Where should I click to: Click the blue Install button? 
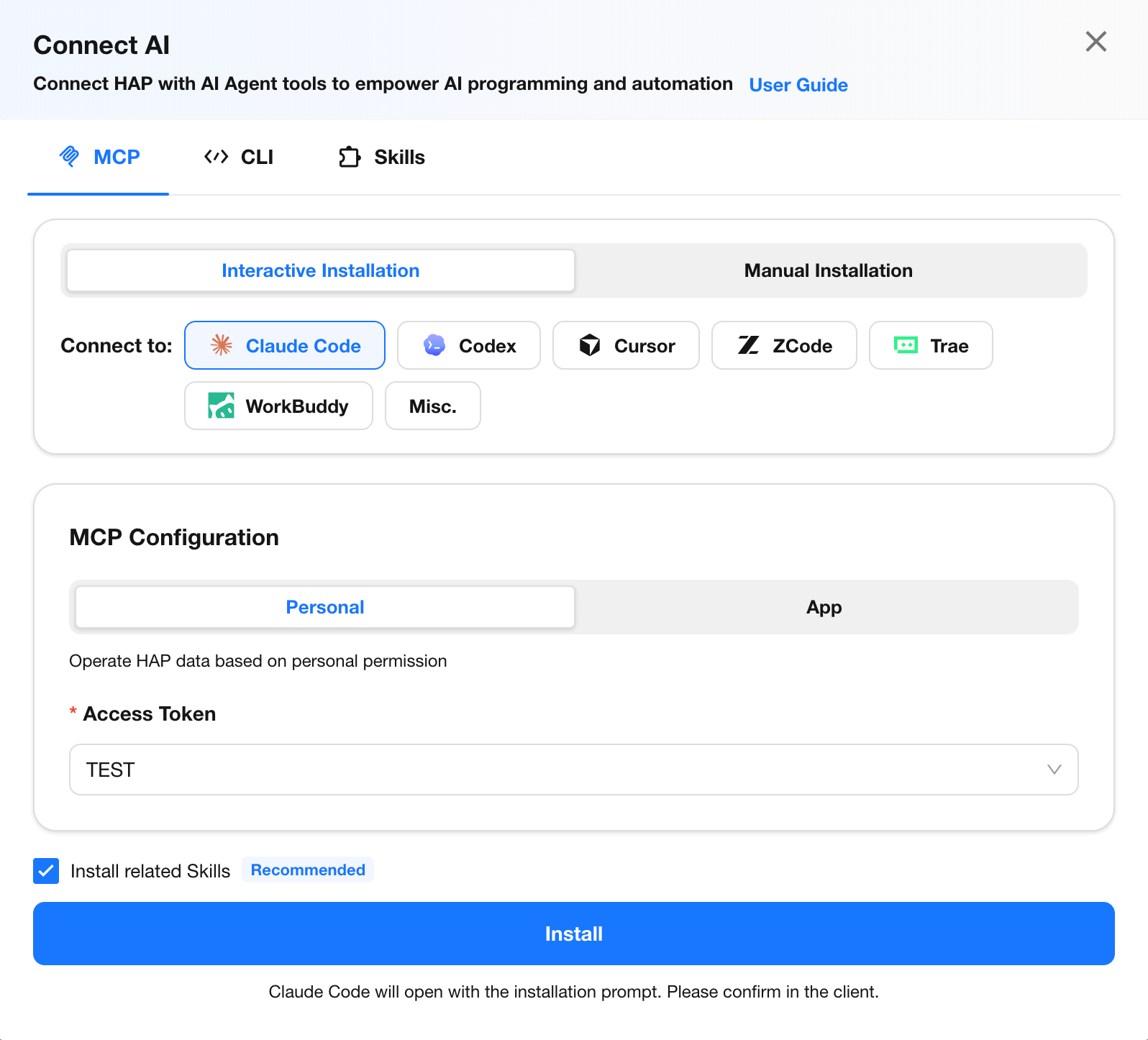[574, 934]
